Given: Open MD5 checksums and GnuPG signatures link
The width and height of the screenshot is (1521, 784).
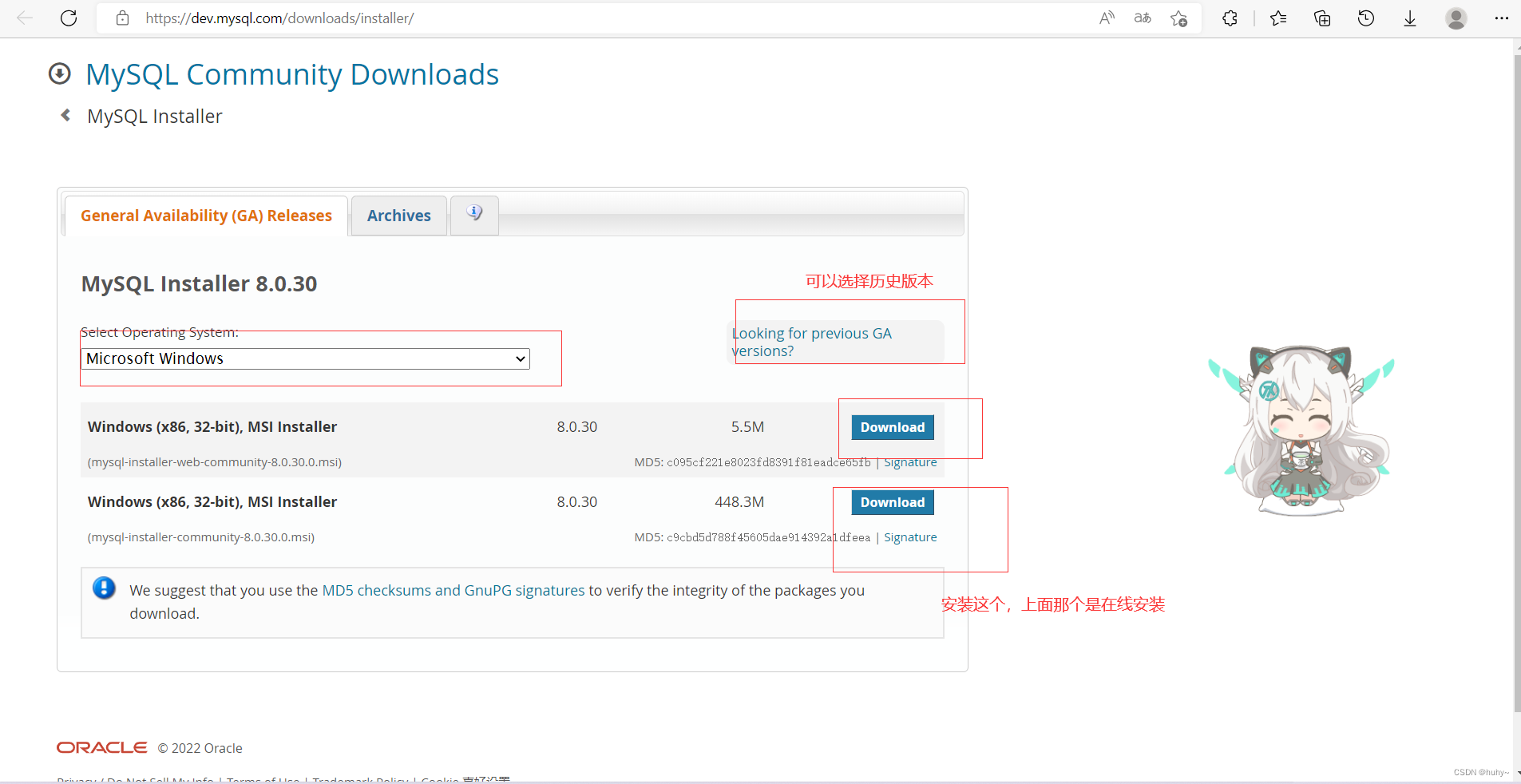Looking at the screenshot, I should point(454,590).
